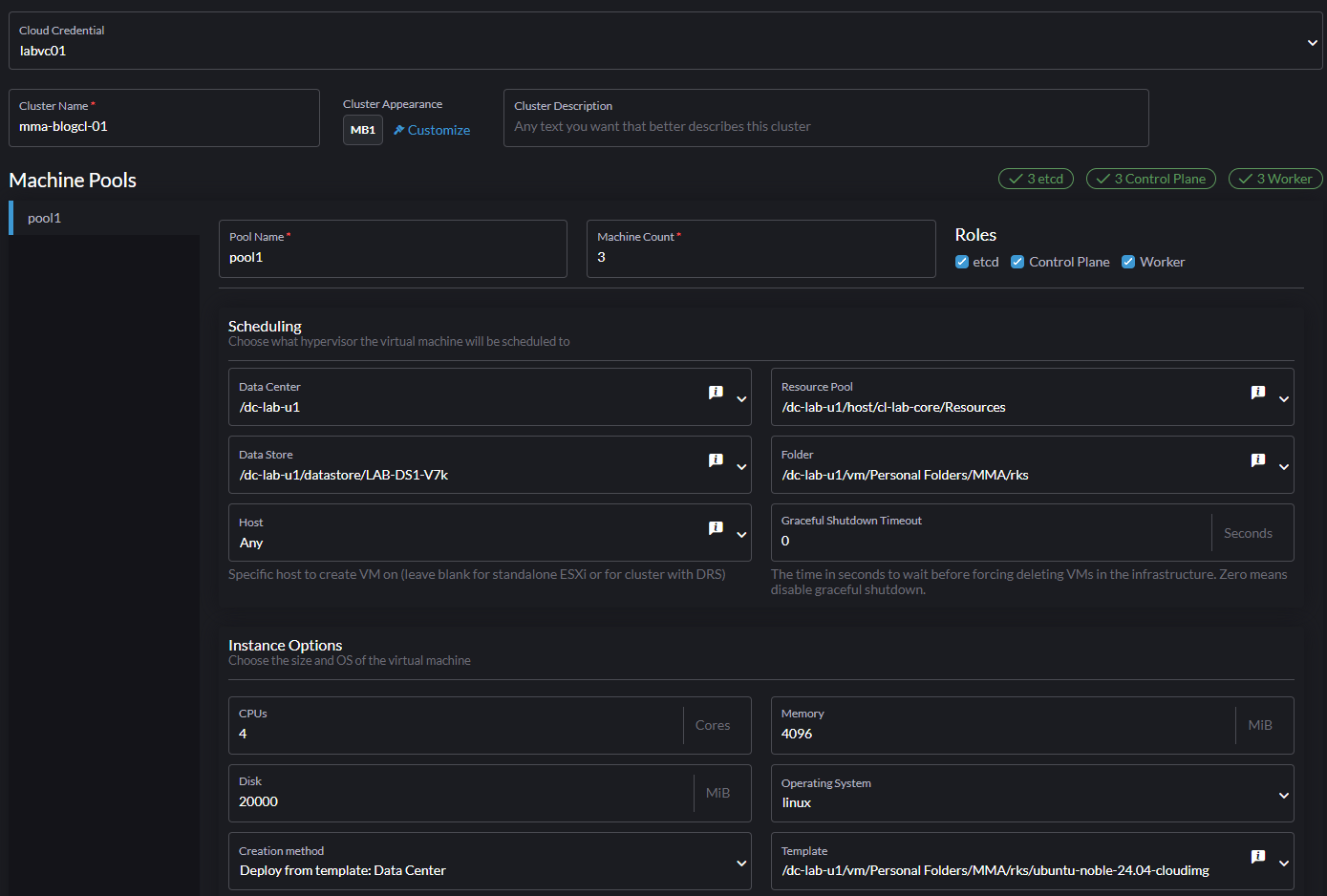Screen dimensions: 1327x896
Task: Click the pin icon next to Customize
Action: coord(399,130)
